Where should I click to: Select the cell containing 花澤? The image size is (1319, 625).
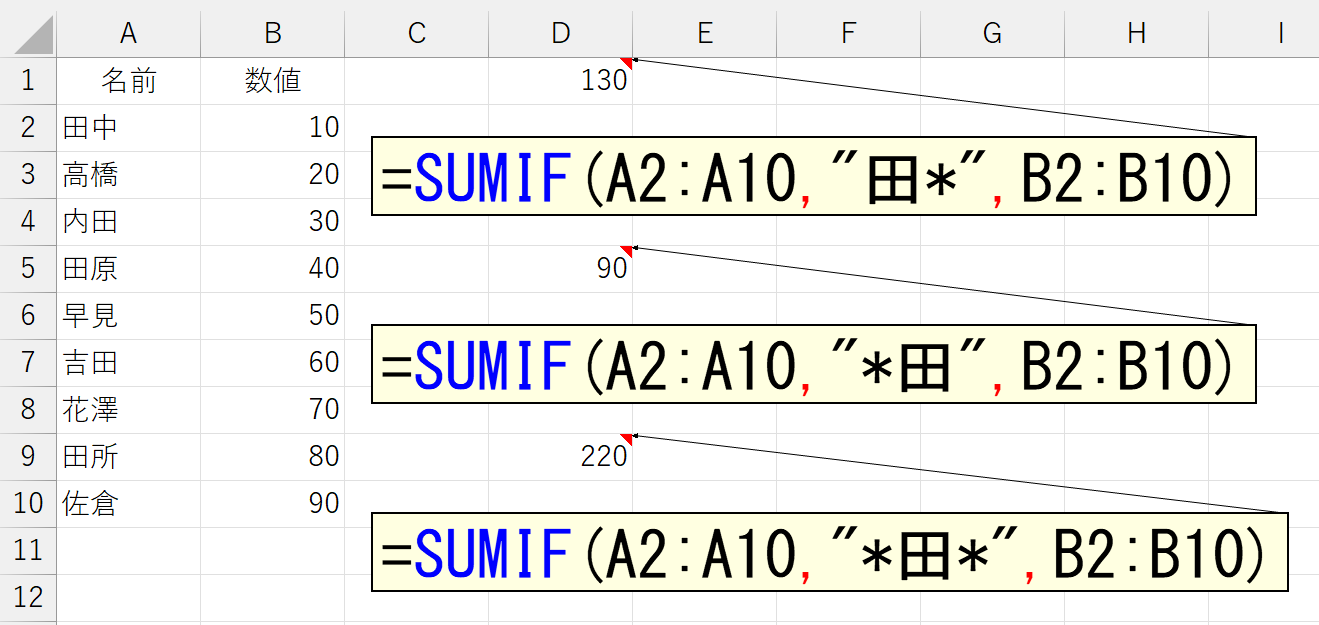pyautogui.click(x=128, y=410)
